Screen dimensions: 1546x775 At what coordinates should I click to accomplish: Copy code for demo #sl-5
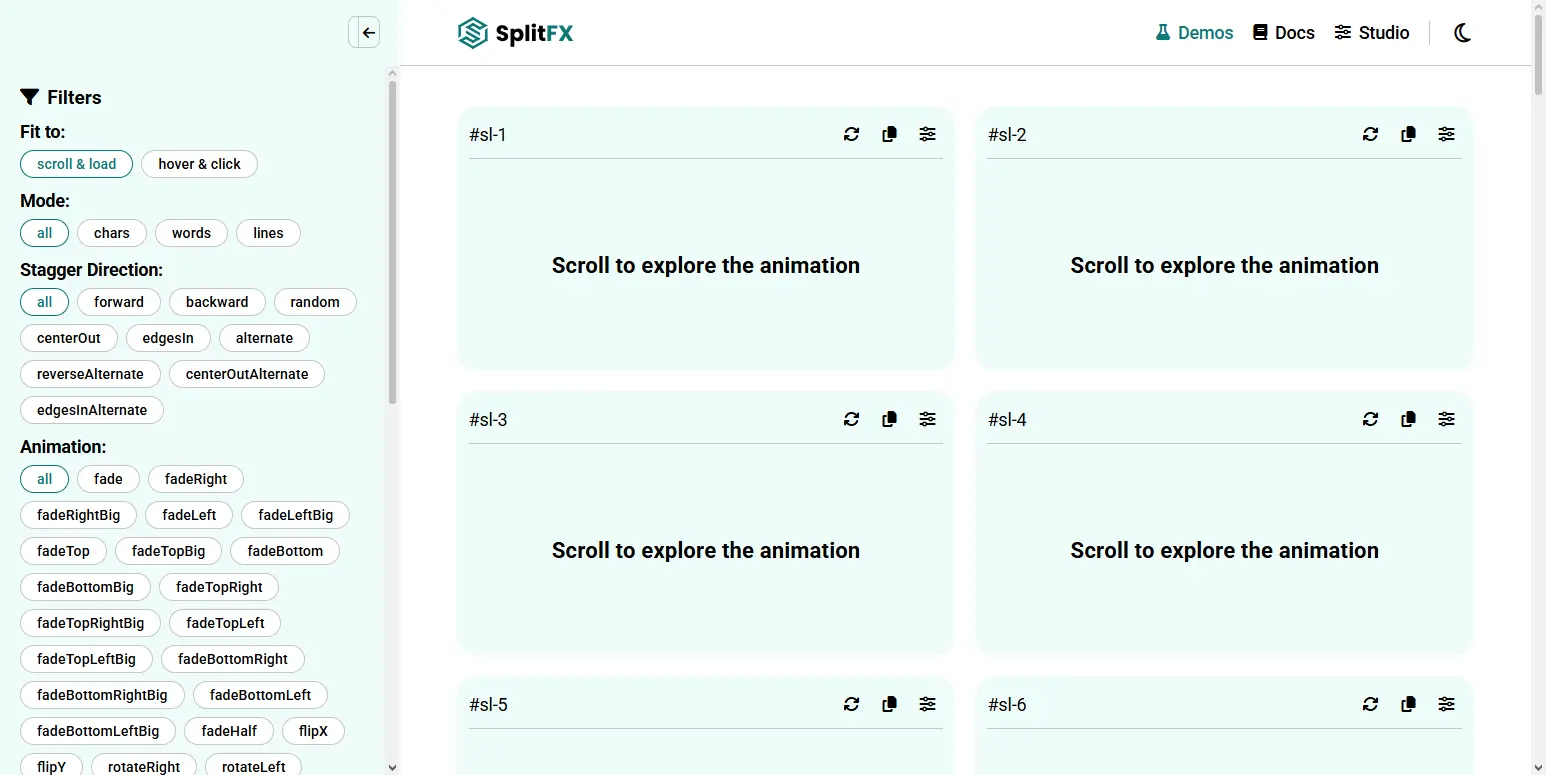click(889, 704)
